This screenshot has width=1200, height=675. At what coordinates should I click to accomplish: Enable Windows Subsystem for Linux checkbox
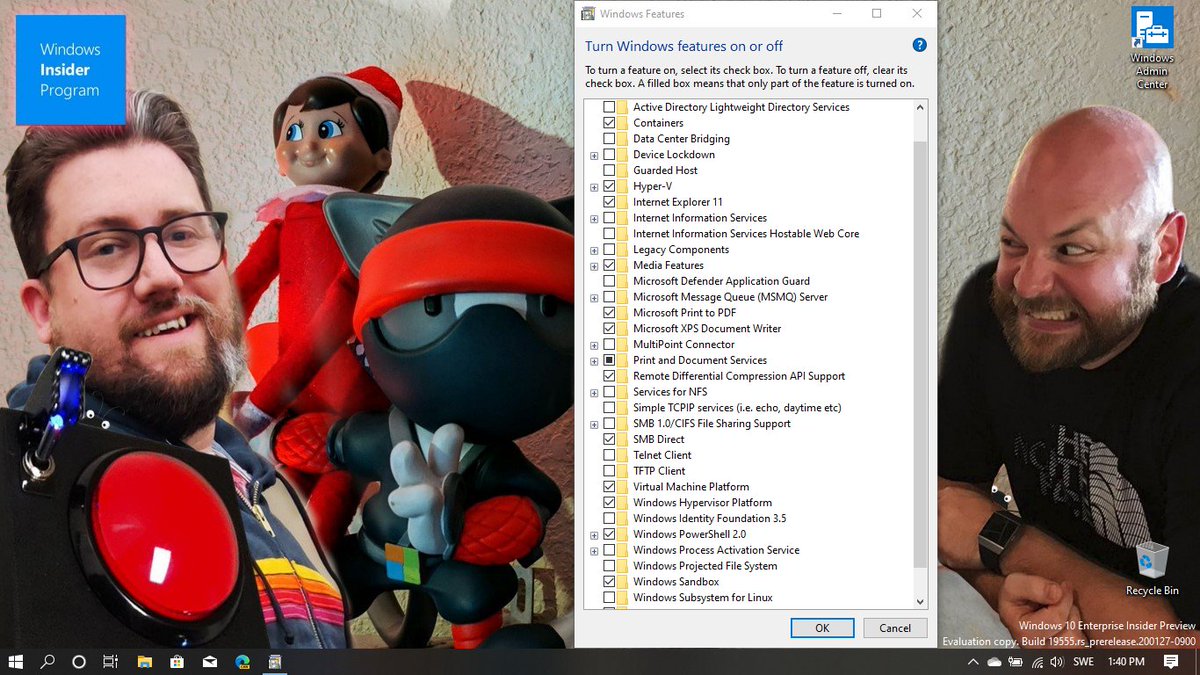pyautogui.click(x=609, y=598)
